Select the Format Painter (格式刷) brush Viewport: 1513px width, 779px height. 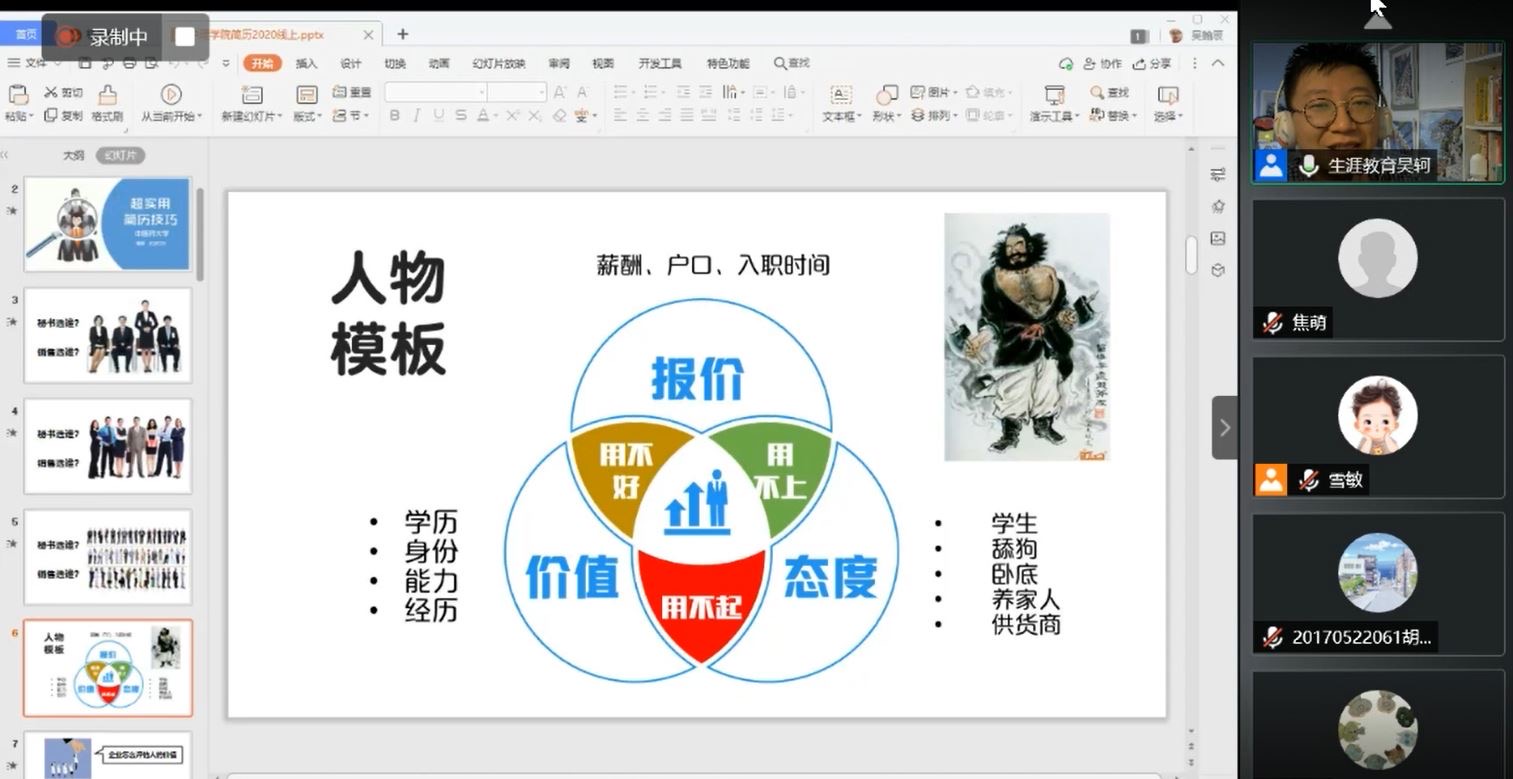pyautogui.click(x=107, y=96)
